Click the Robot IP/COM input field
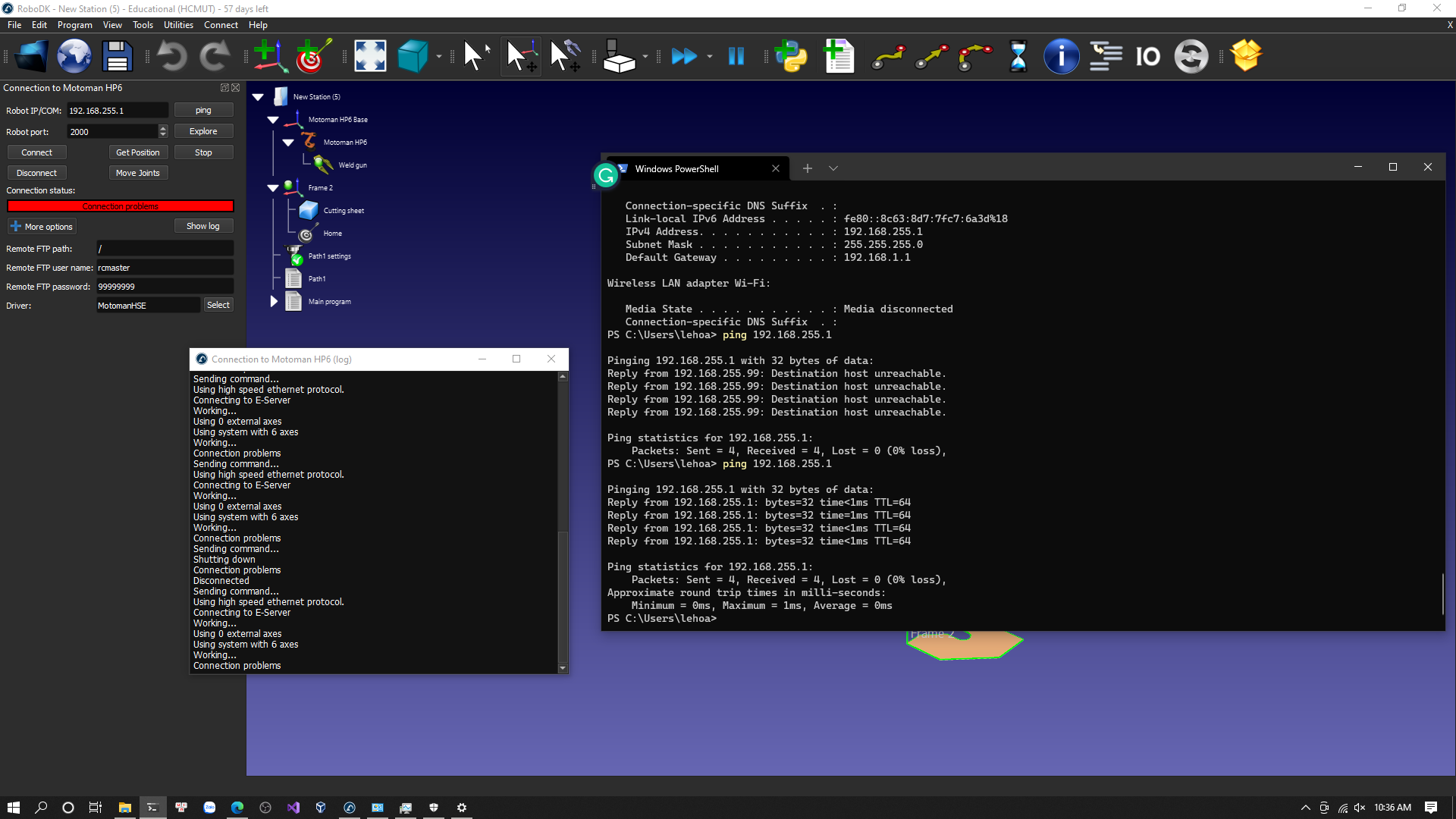The height and width of the screenshot is (819, 1456). click(x=117, y=111)
